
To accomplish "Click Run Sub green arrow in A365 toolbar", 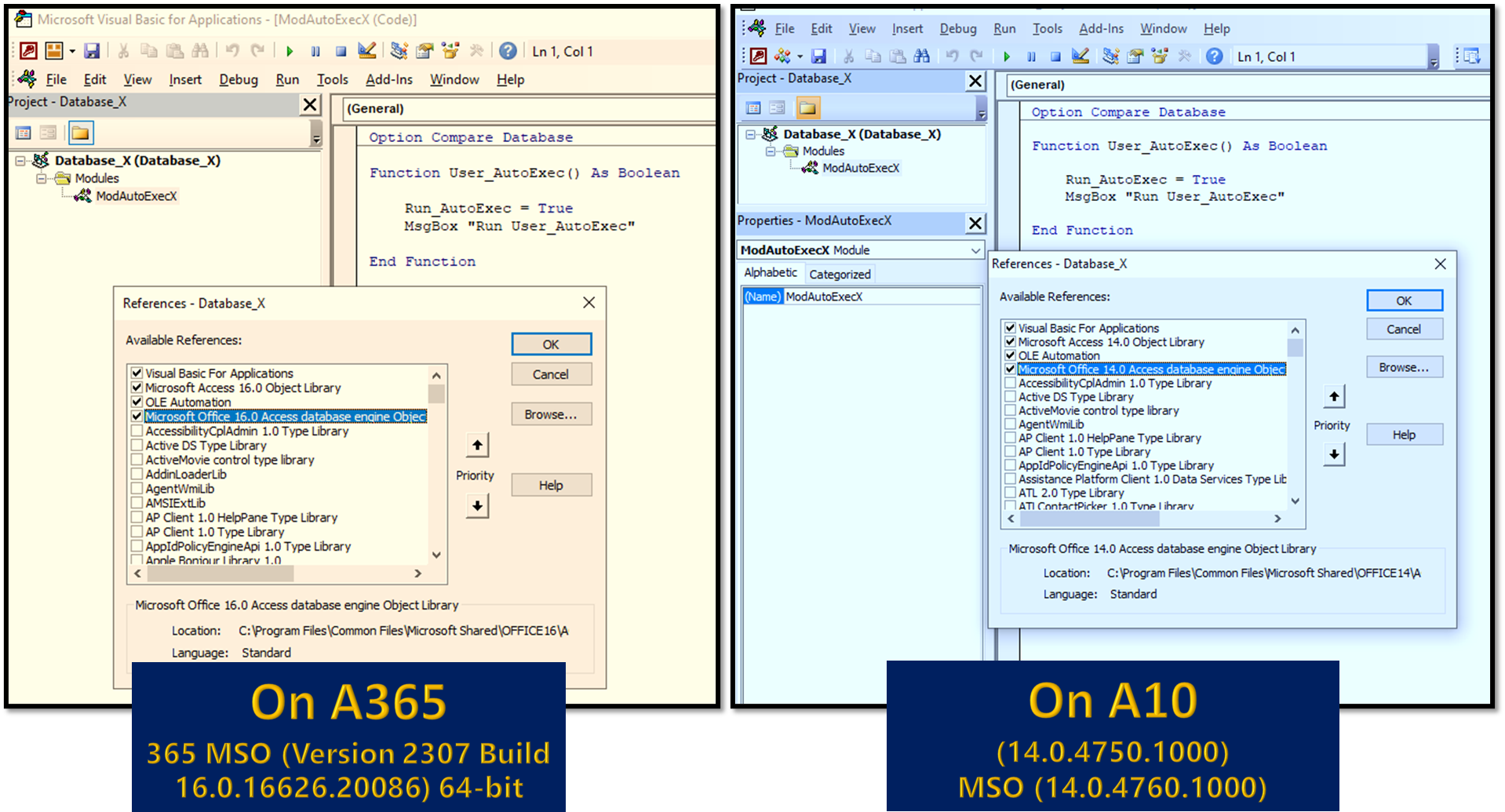I will (x=290, y=52).
